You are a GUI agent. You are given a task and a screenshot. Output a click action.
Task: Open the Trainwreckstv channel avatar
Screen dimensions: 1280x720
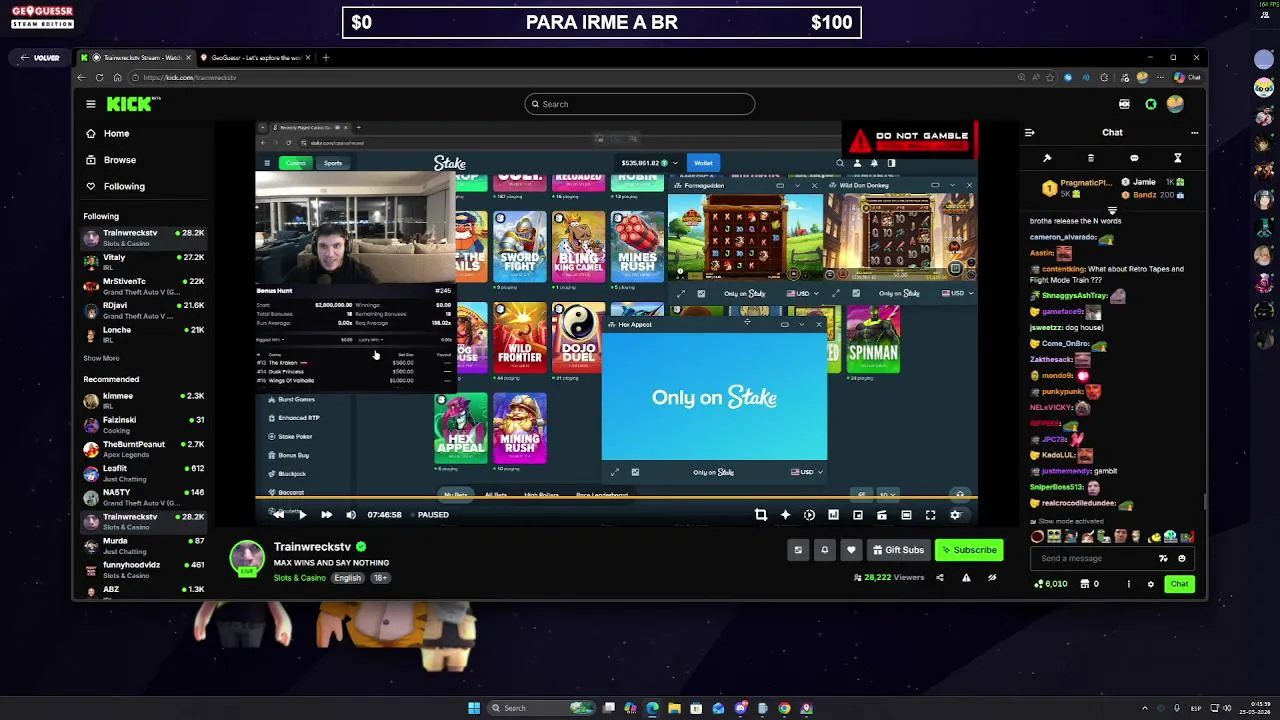[247, 558]
